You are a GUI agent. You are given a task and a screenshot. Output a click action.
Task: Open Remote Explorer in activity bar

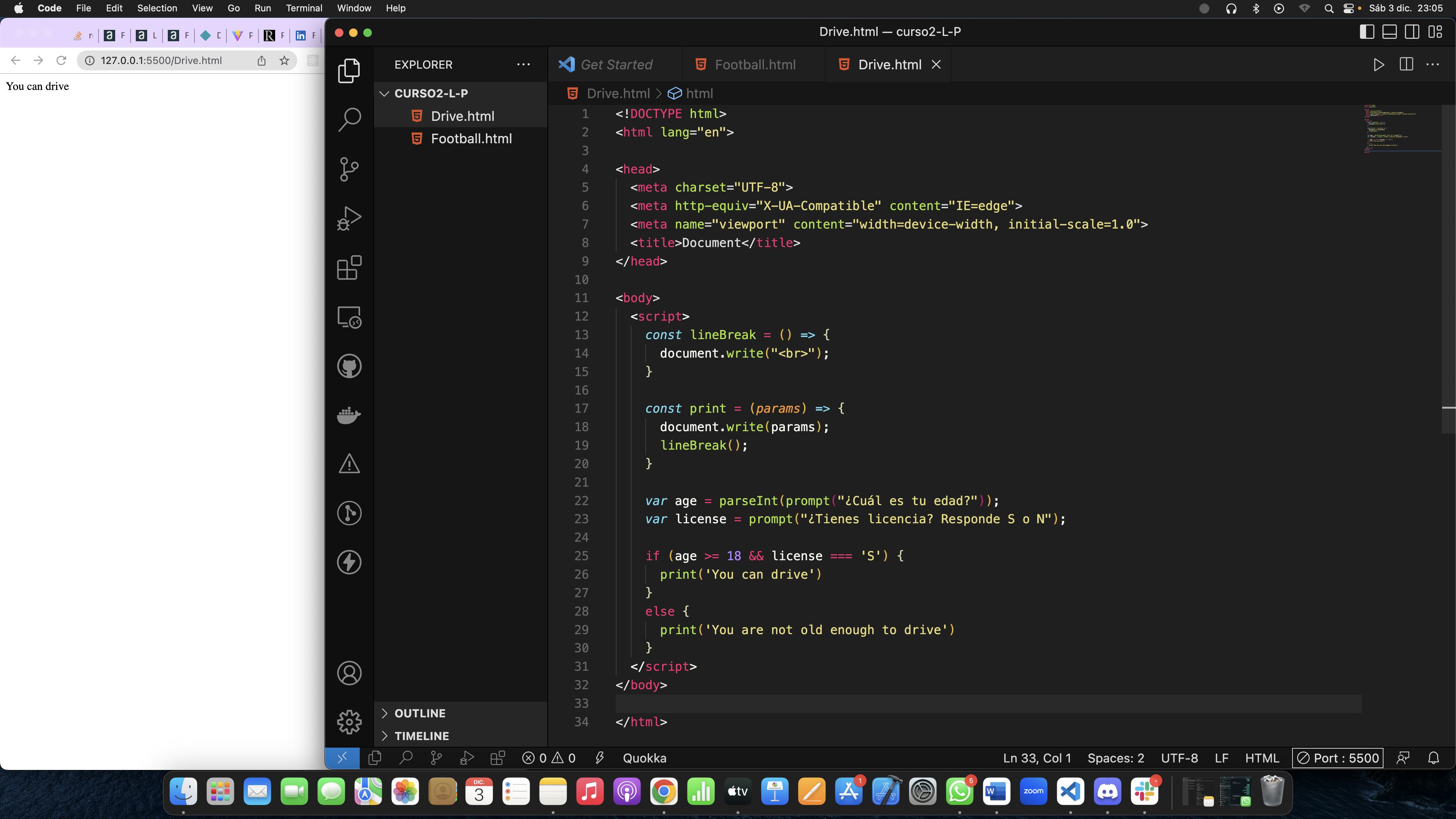tap(349, 317)
